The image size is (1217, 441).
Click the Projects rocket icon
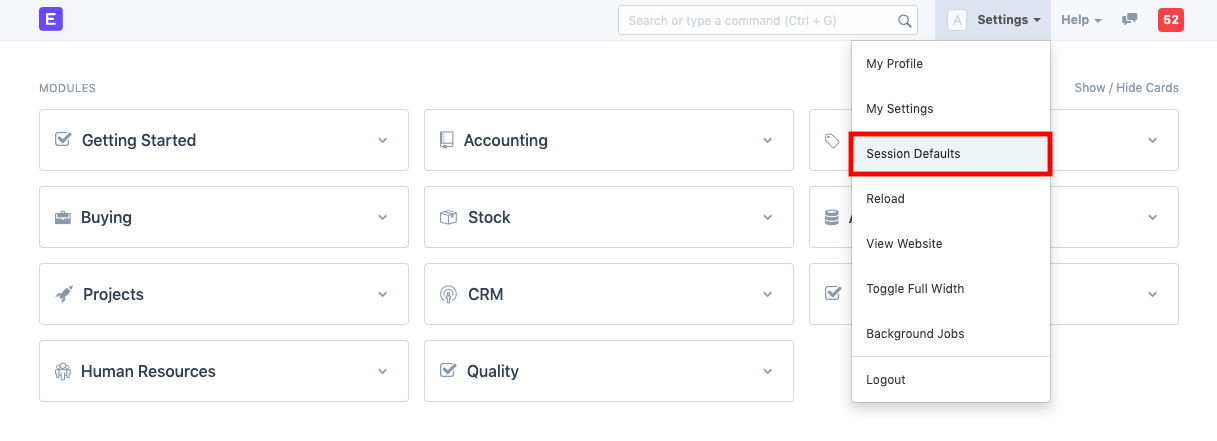pyautogui.click(x=63, y=294)
